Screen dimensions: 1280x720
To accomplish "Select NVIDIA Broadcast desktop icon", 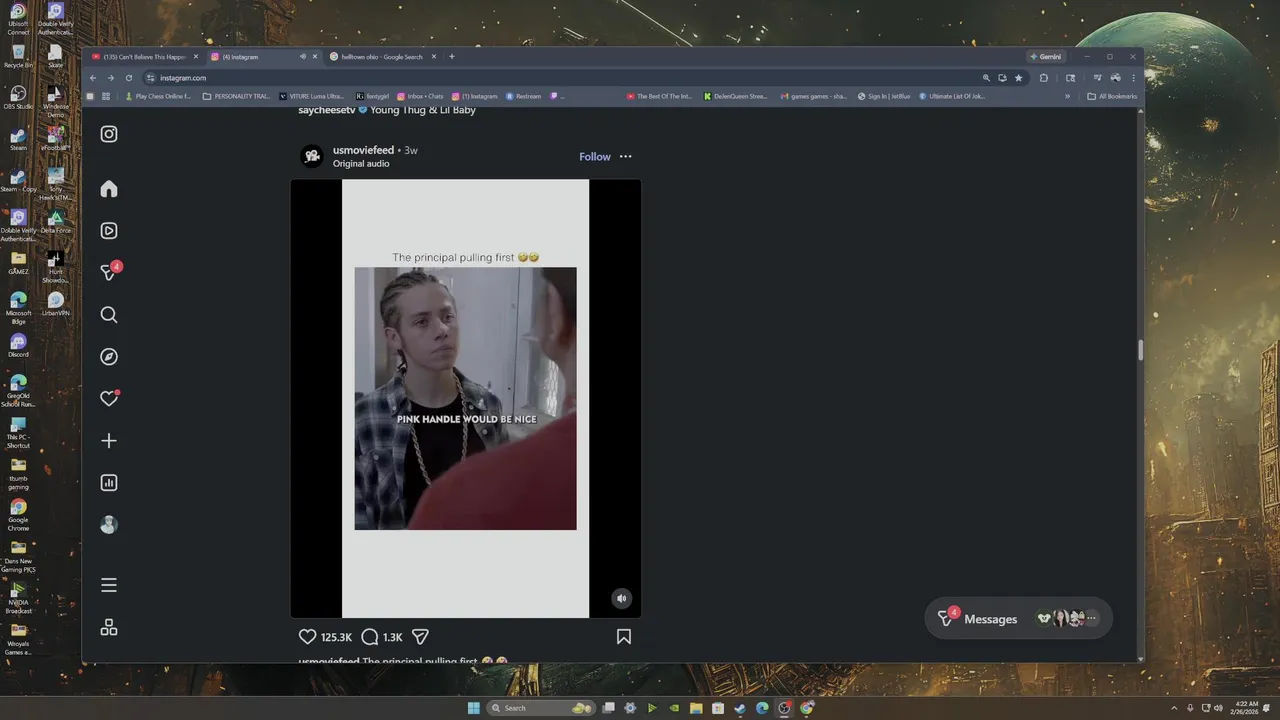I will [x=18, y=598].
